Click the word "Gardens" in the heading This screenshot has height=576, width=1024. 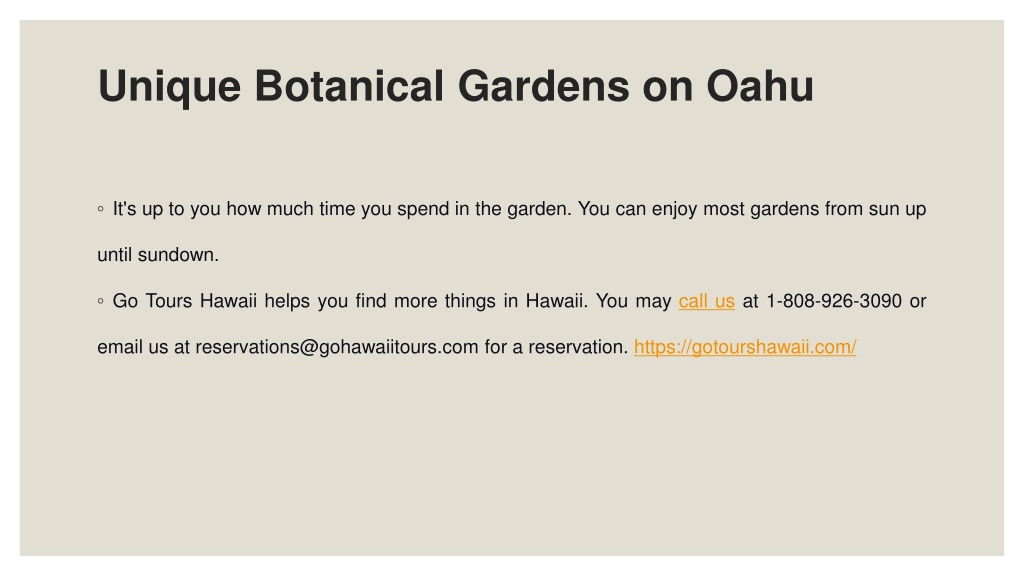(x=543, y=86)
